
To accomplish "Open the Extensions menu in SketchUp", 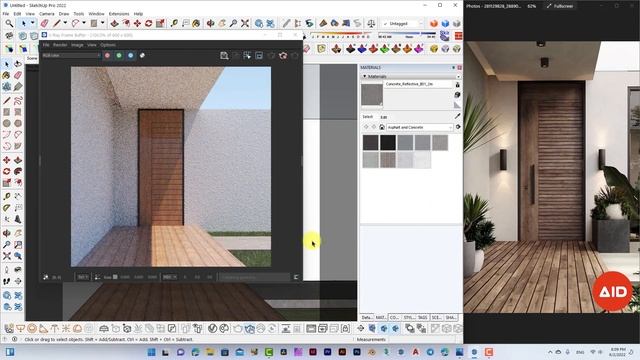I will [x=119, y=14].
